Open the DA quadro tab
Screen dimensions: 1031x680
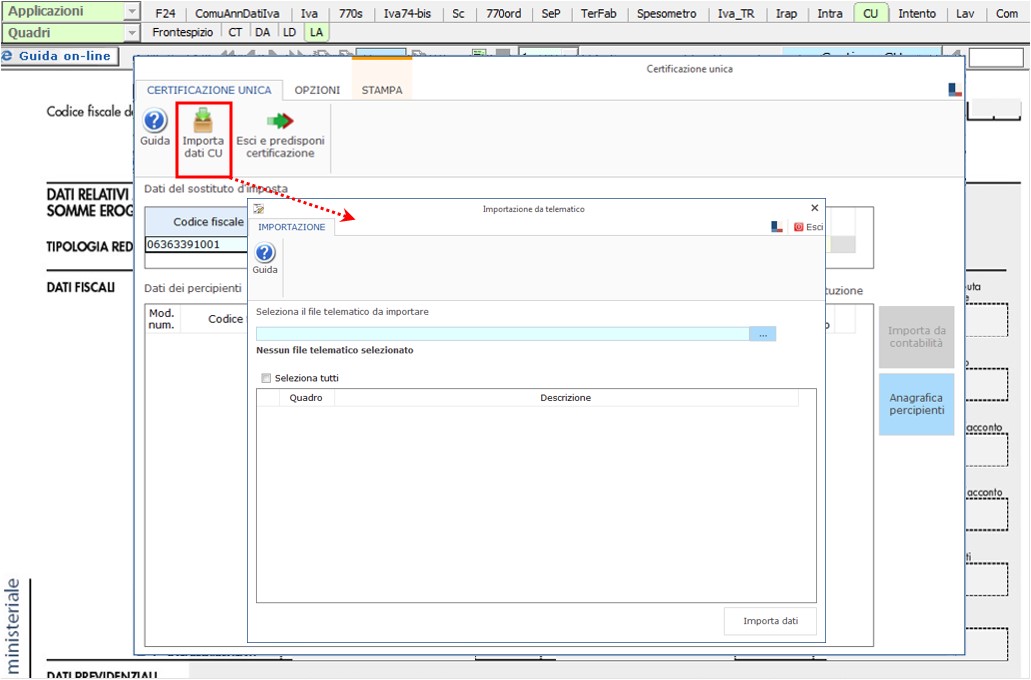262,32
